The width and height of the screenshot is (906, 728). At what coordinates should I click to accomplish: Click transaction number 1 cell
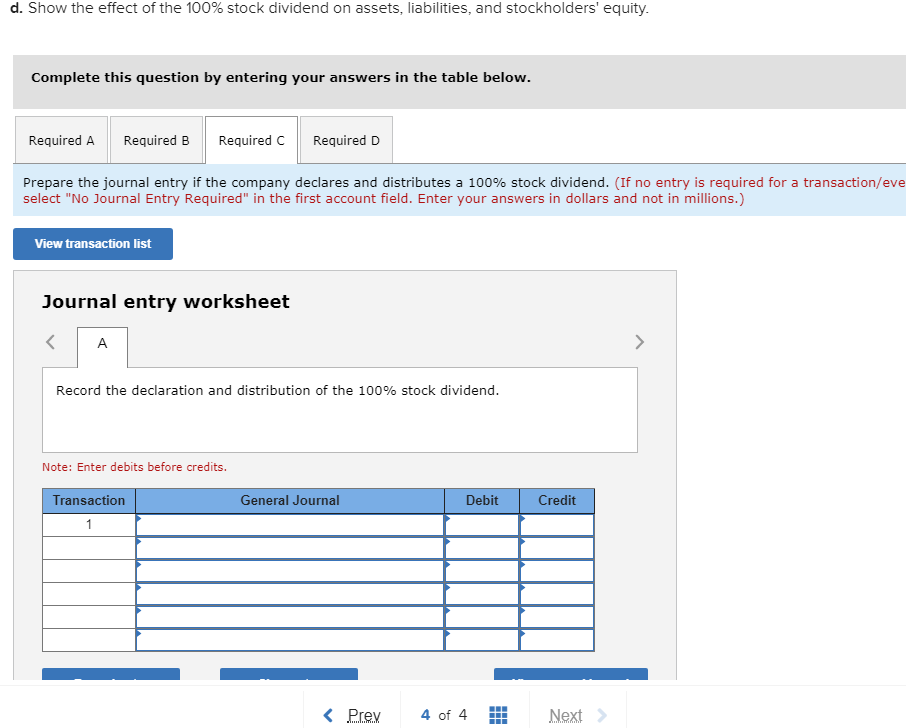[89, 525]
